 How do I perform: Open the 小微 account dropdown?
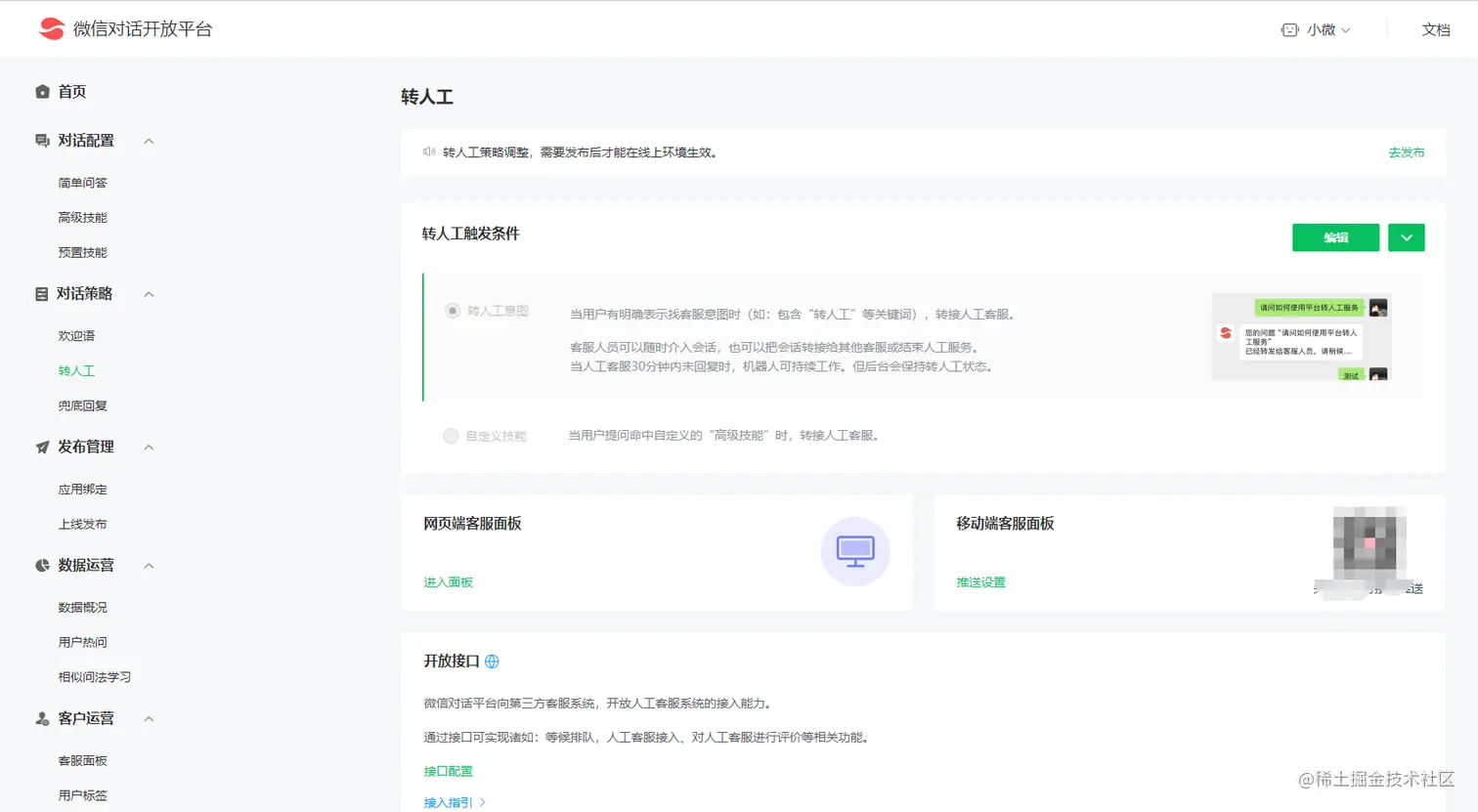pyautogui.click(x=1319, y=29)
